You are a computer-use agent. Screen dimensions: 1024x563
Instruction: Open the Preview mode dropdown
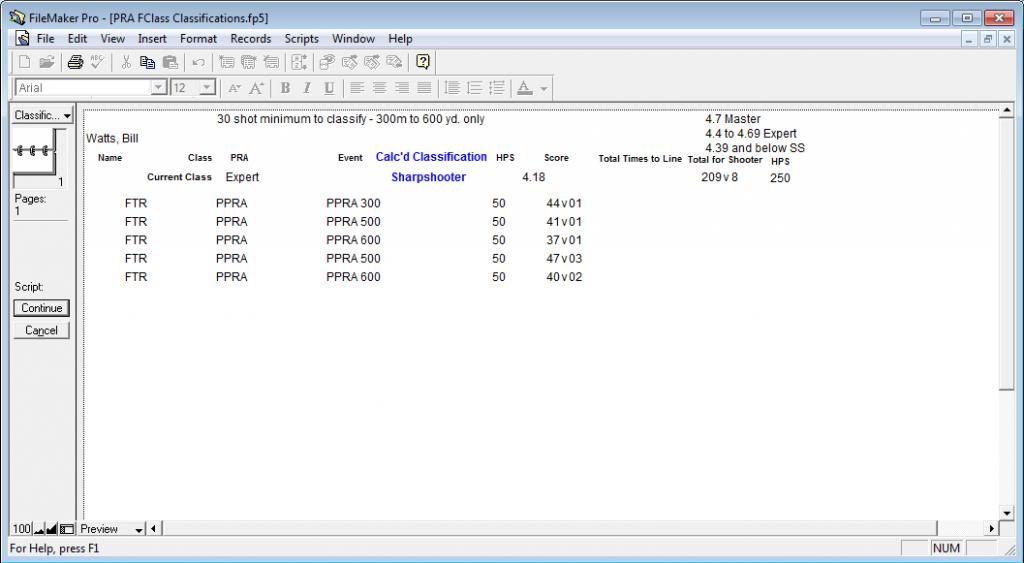click(x=111, y=529)
